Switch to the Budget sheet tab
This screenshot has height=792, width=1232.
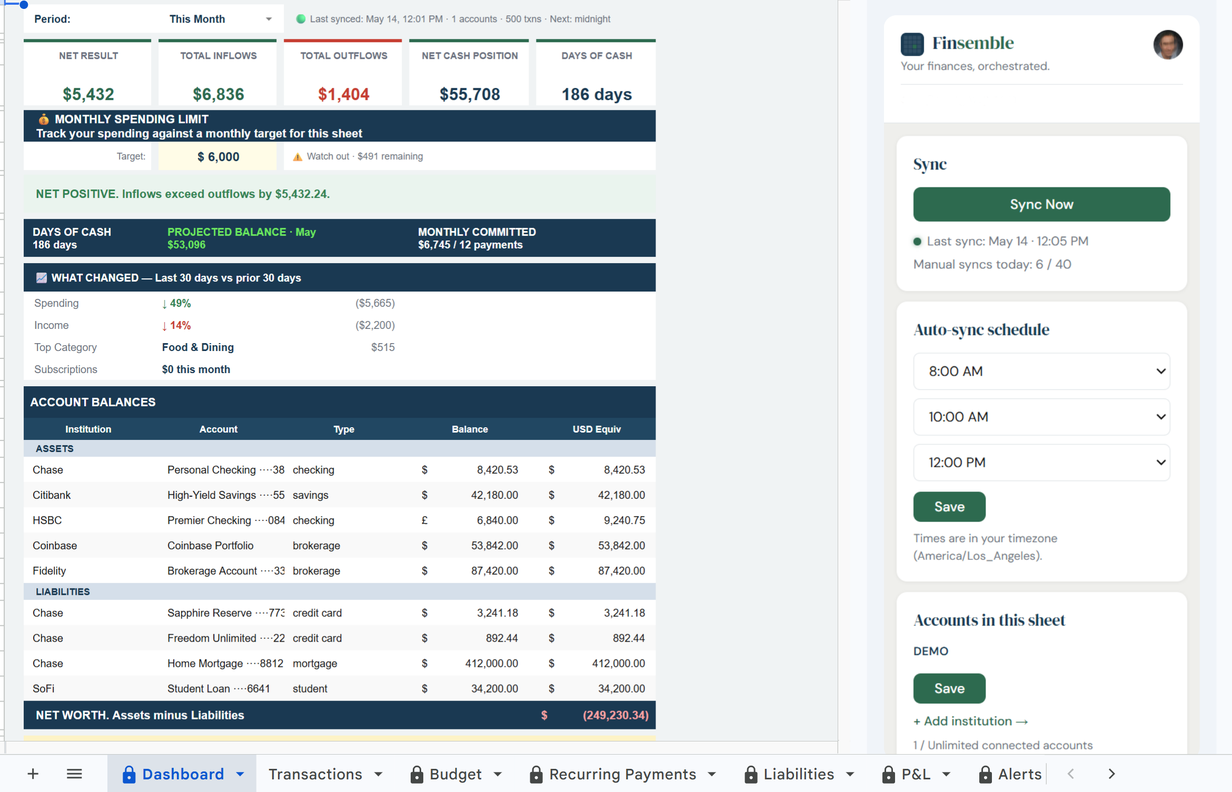(x=456, y=774)
